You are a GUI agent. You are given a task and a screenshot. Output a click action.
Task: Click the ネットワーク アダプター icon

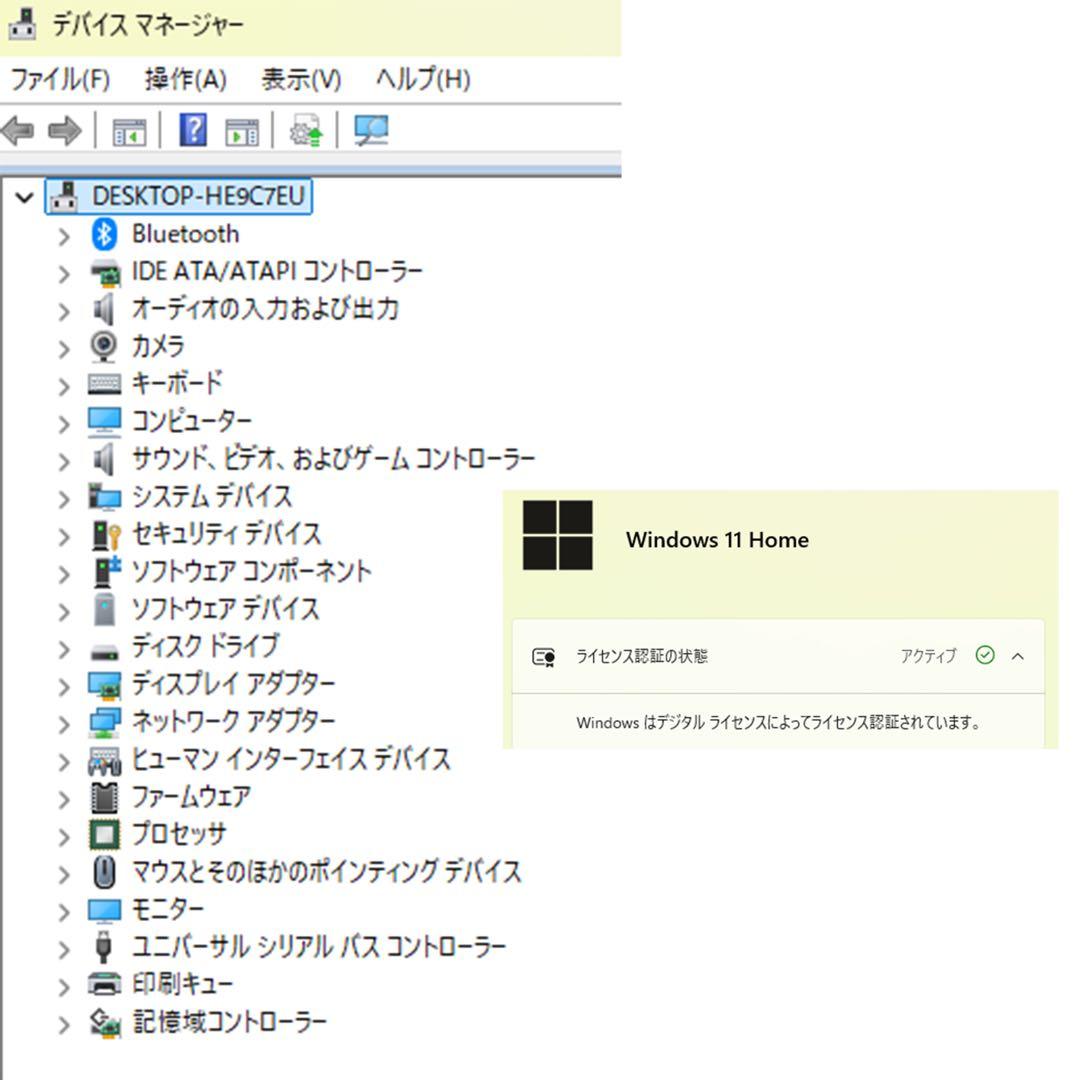click(103, 721)
